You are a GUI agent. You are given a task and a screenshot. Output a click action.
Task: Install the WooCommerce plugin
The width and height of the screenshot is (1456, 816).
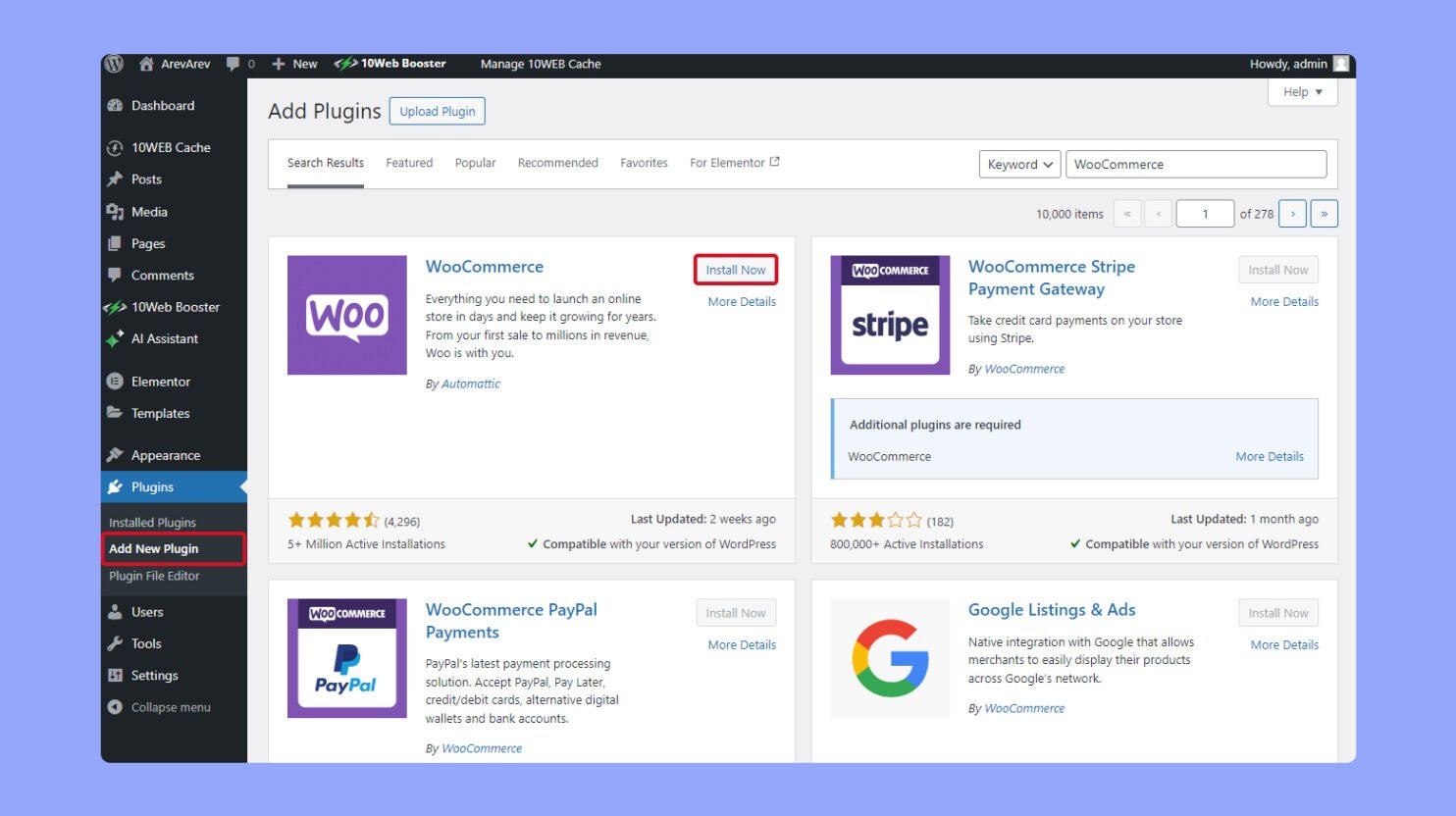736,269
